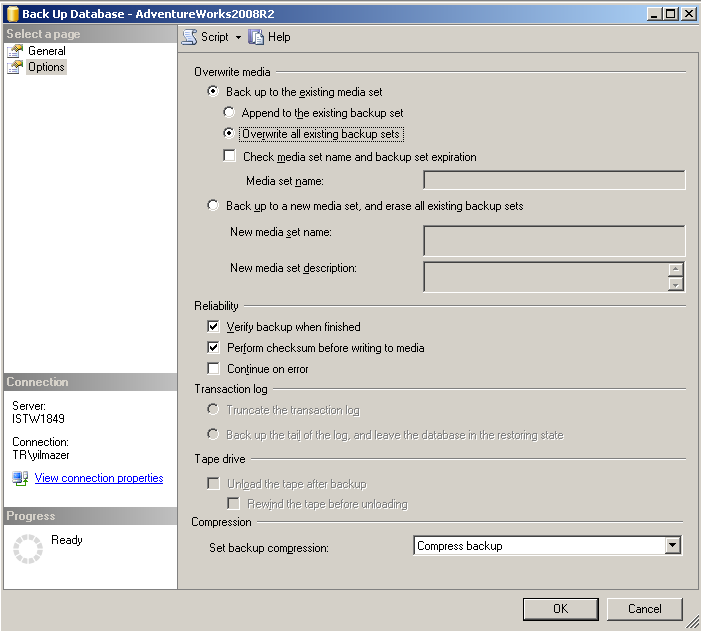The image size is (701, 631).
Task: Select Truncate the transaction log option
Action: [213, 409]
